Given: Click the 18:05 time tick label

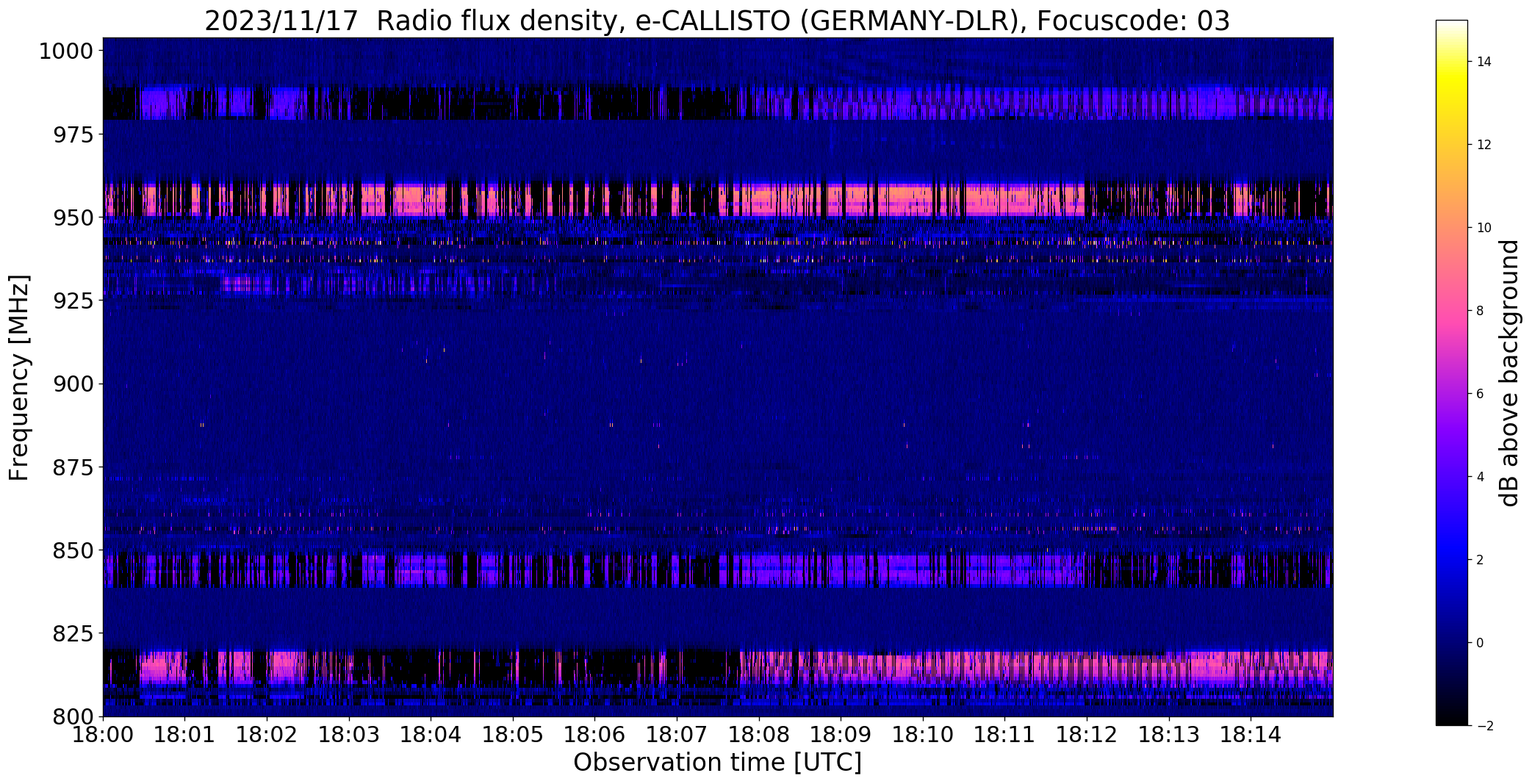Looking at the screenshot, I should click(x=513, y=735).
